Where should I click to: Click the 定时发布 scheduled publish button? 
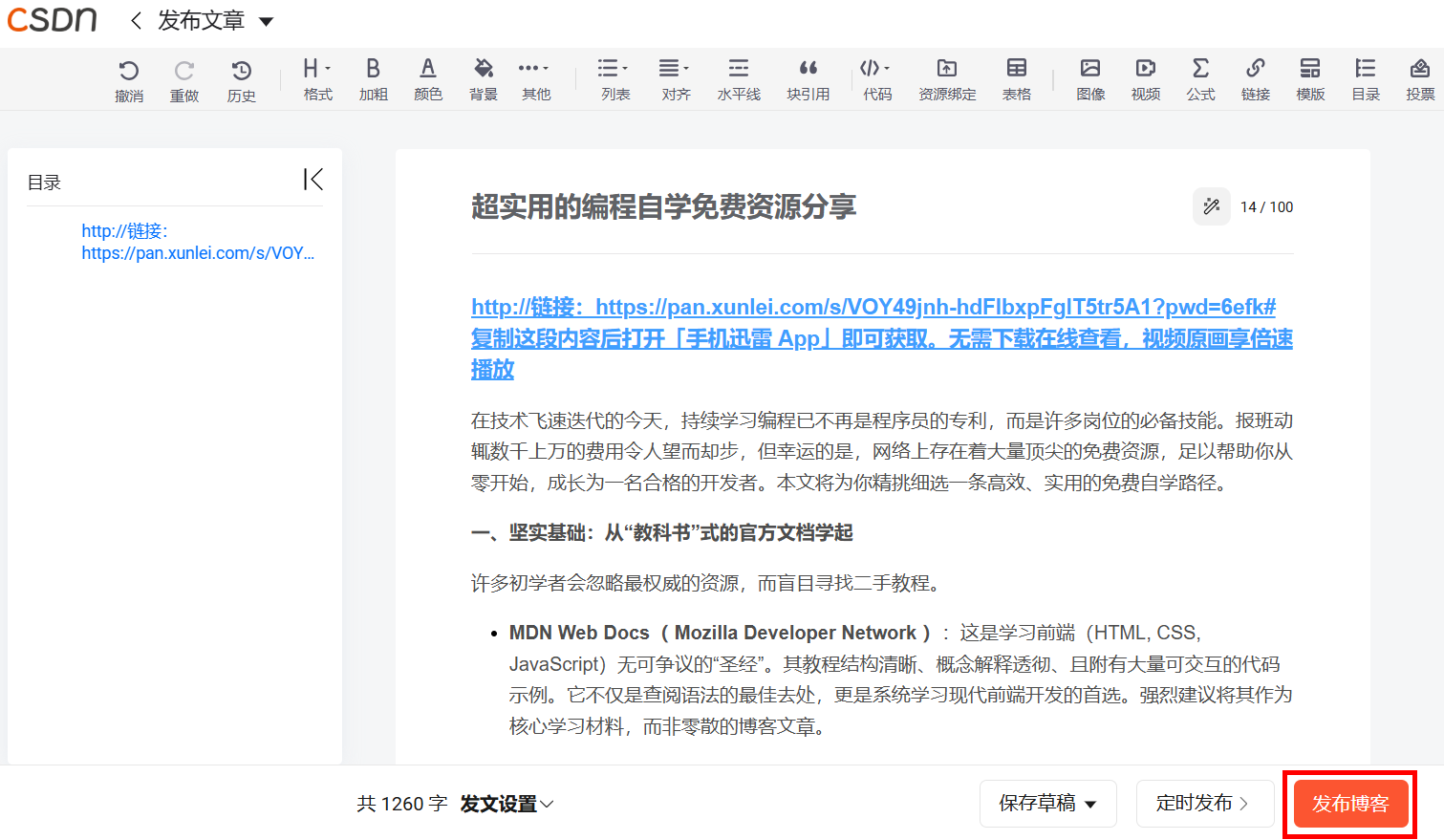pos(1203,804)
